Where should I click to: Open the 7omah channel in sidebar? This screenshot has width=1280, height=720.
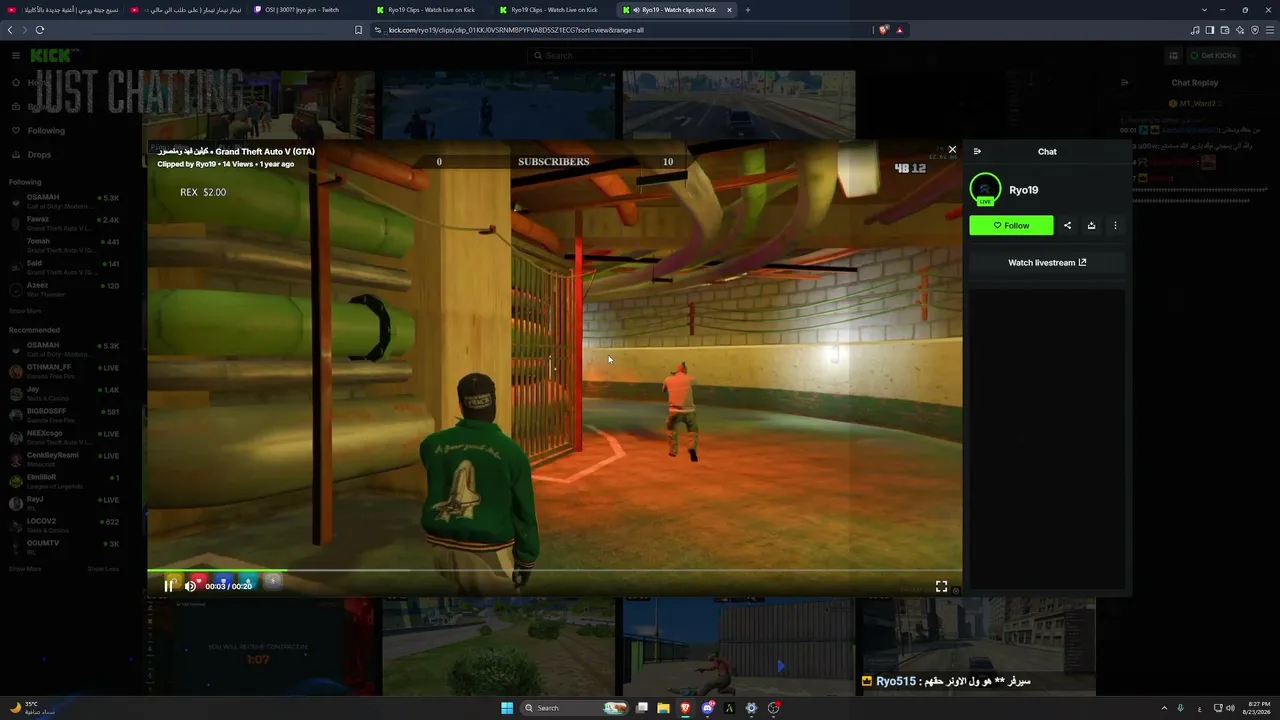click(64, 245)
